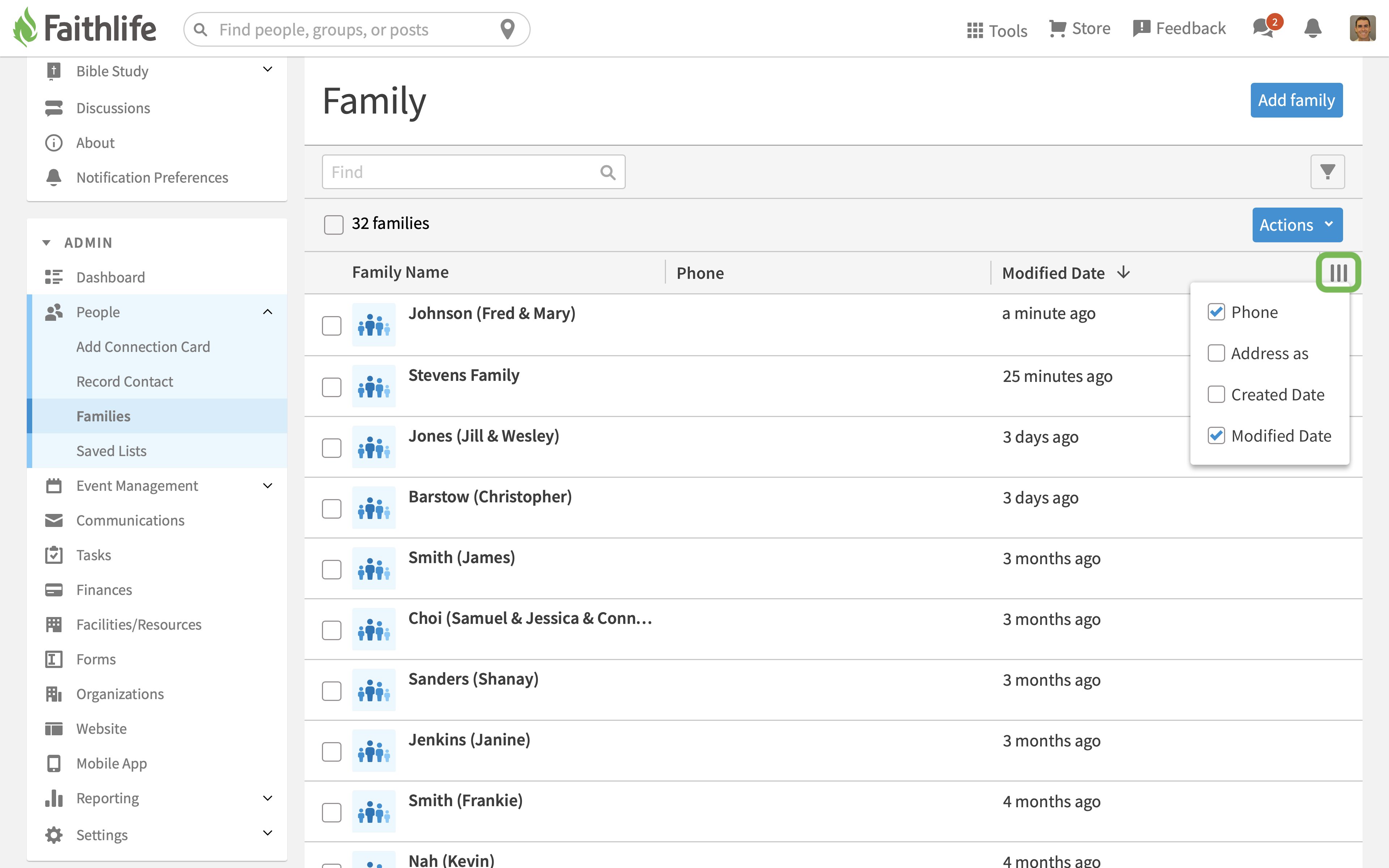Screen dimensions: 1389x868
Task: Focus the Find people, groups, or posts search
Action: pos(356,29)
